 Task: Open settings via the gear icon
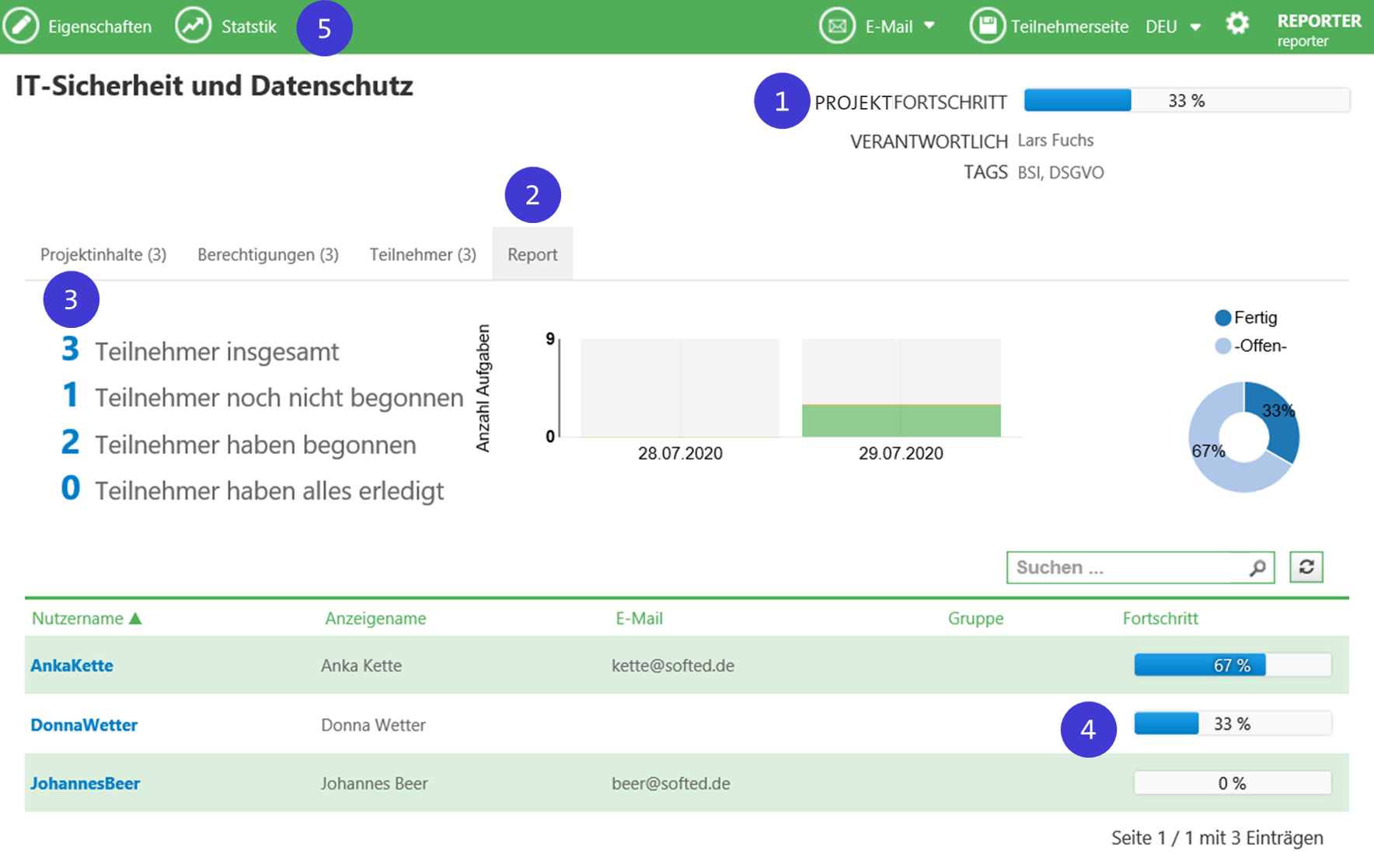click(x=1237, y=23)
